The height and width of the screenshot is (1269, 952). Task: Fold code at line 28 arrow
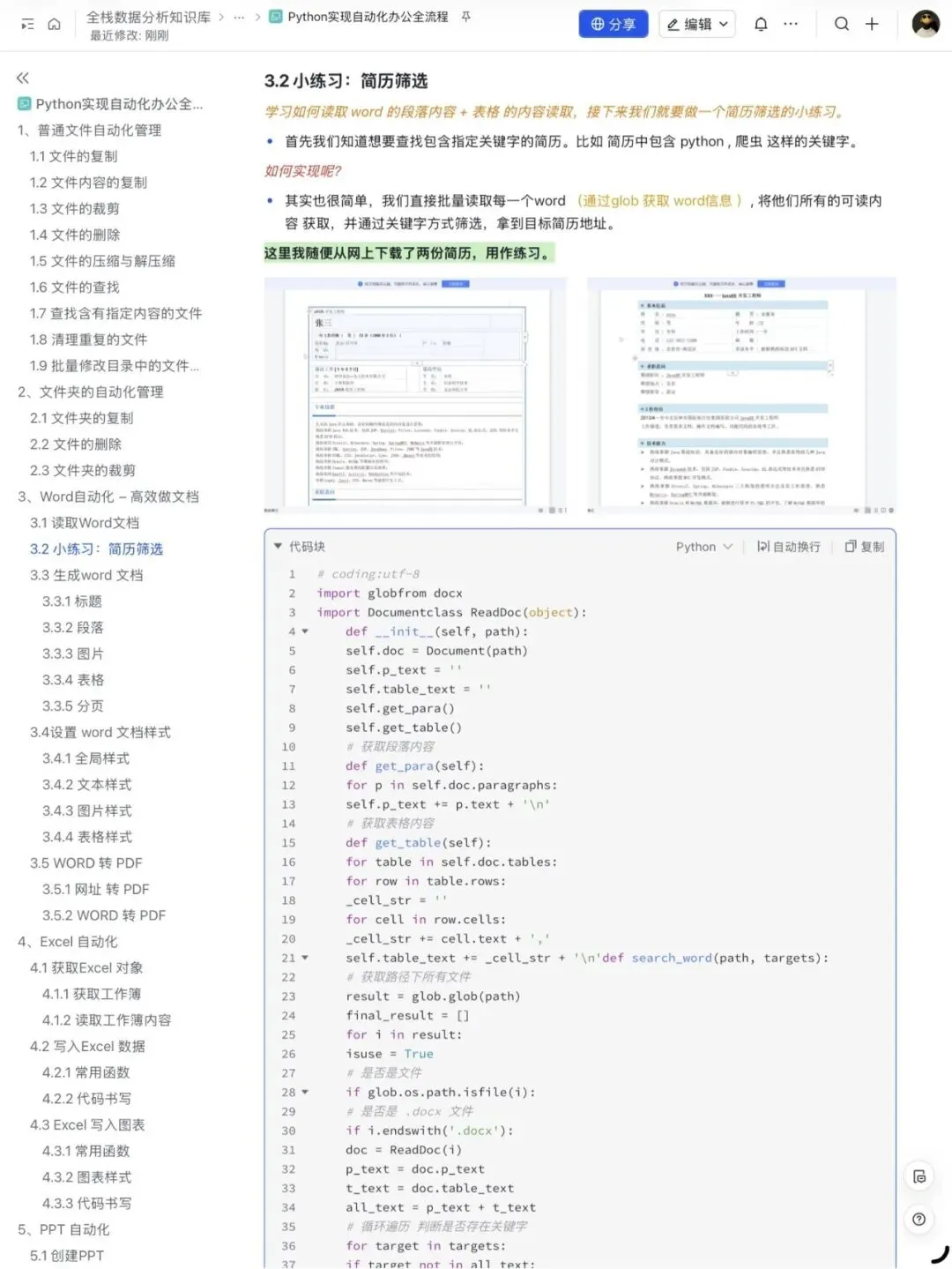click(x=305, y=1092)
